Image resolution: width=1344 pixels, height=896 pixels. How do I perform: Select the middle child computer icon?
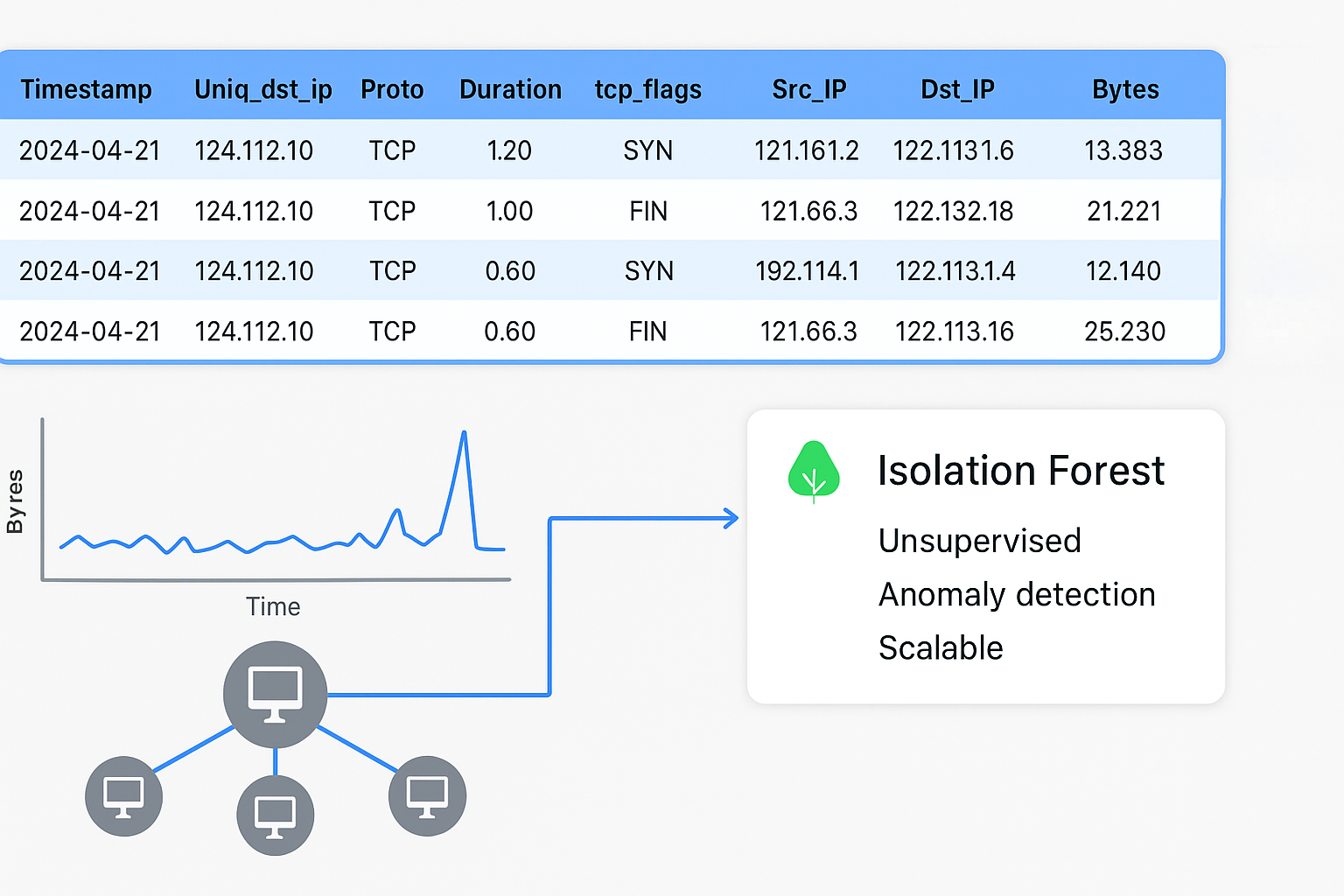[x=275, y=814]
